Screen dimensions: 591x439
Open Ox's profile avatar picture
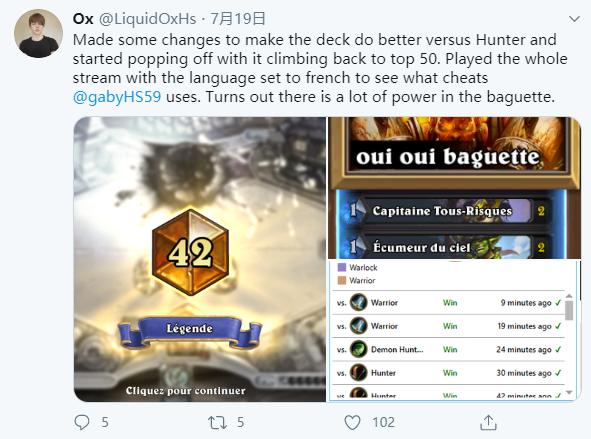point(38,34)
